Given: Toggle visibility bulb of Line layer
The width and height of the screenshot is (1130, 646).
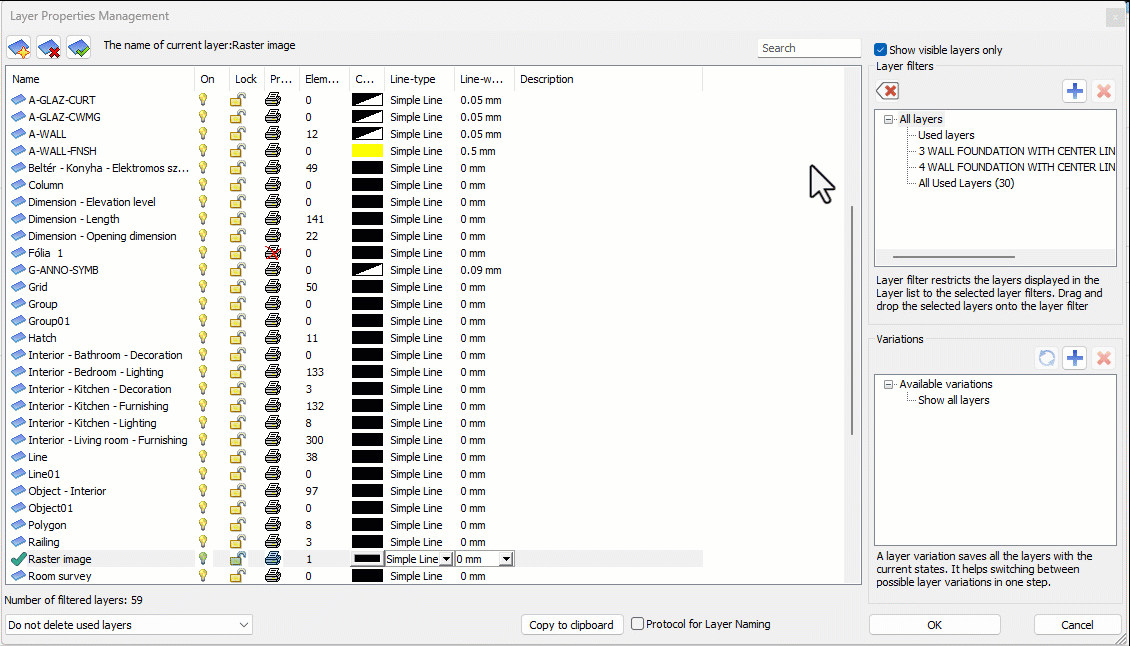Looking at the screenshot, I should pyautogui.click(x=203, y=457).
